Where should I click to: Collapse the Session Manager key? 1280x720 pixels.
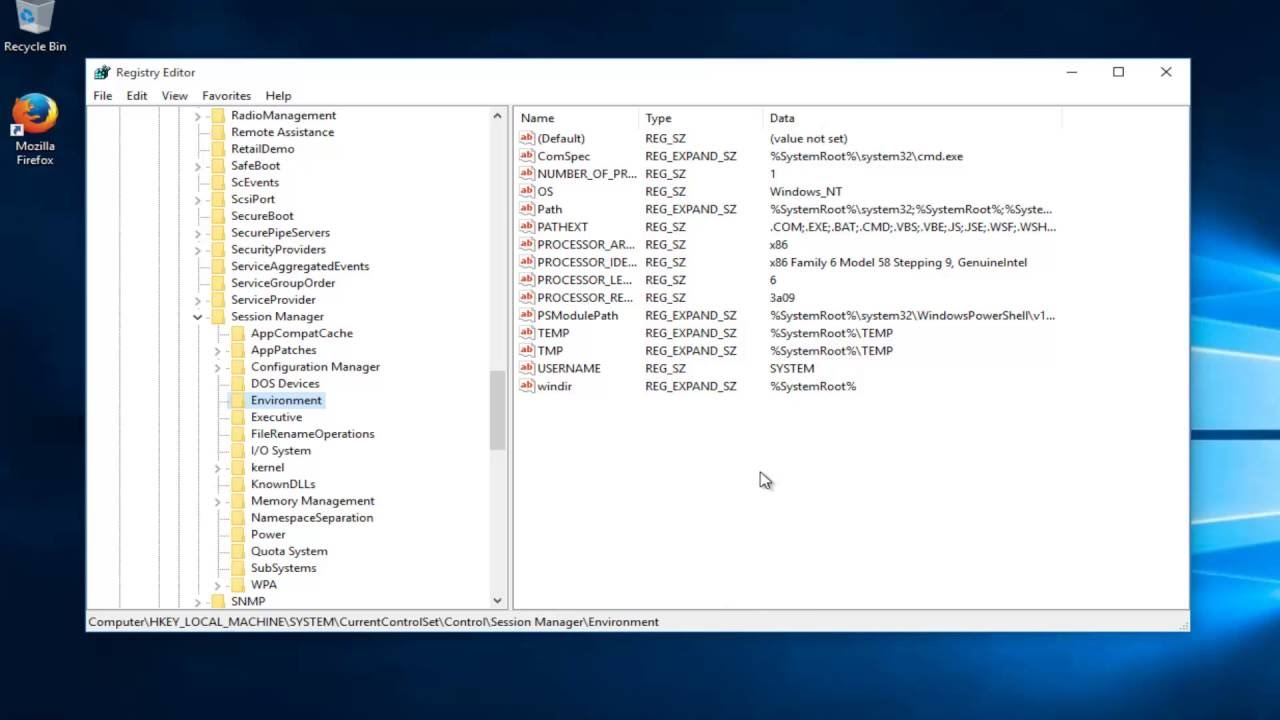point(198,316)
